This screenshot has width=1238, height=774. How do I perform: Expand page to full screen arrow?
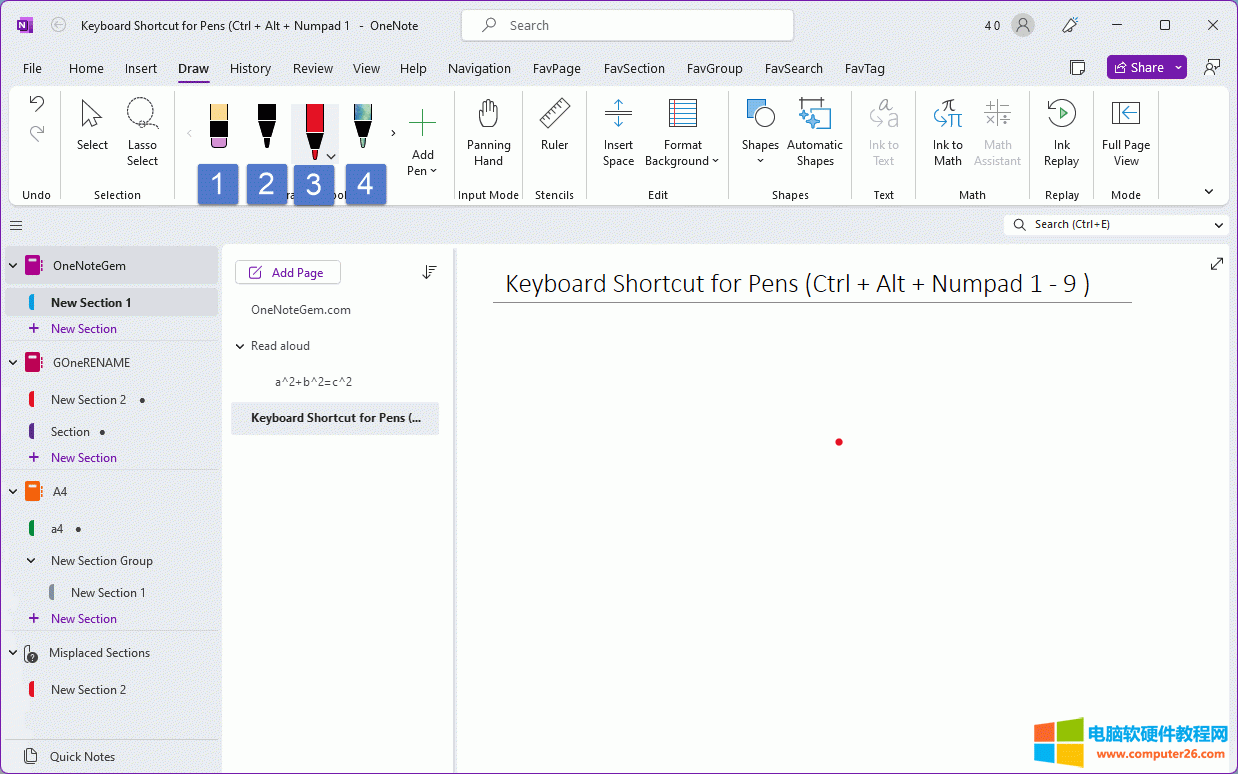coord(1216,264)
